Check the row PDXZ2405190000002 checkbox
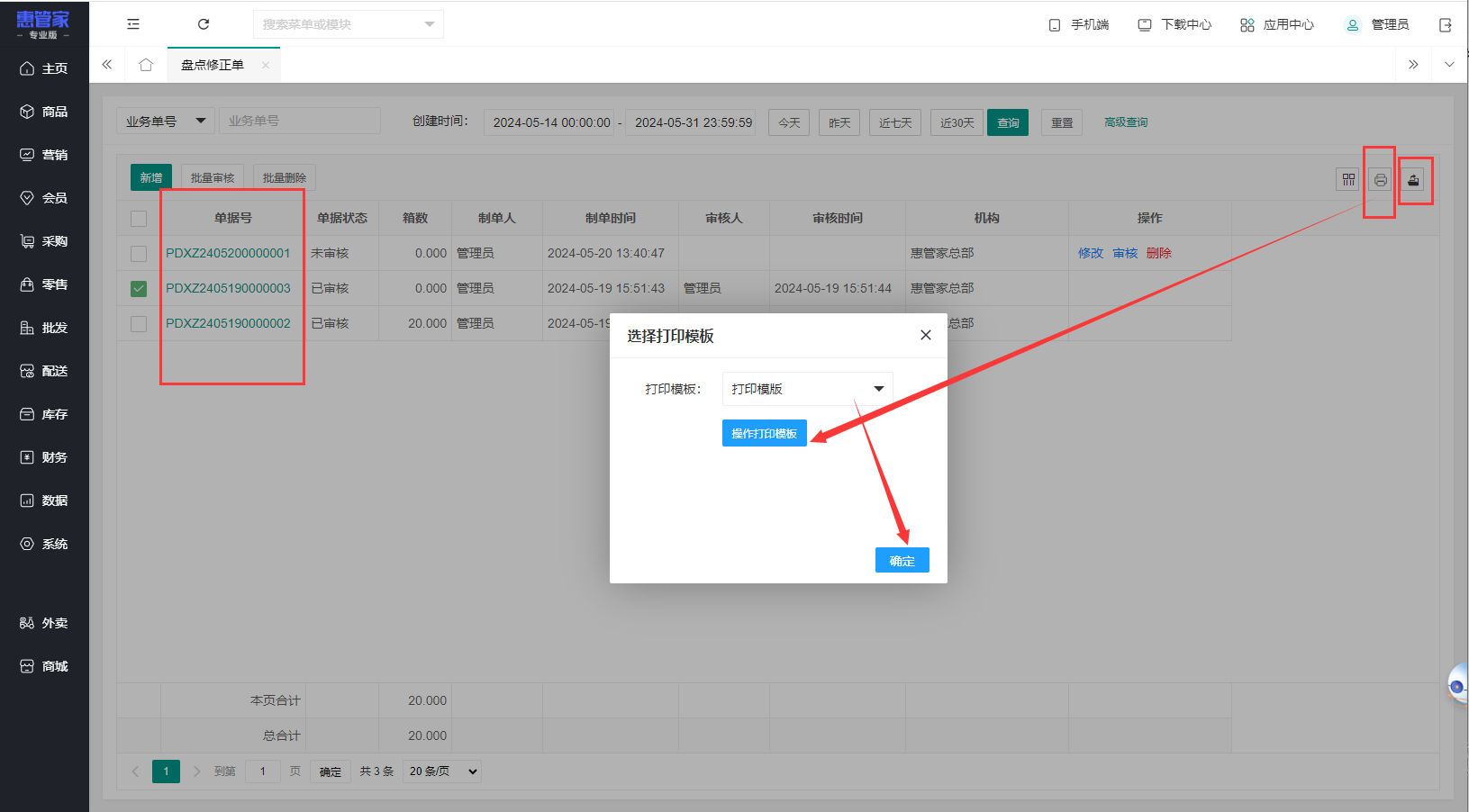The width and height of the screenshot is (1469, 812). [139, 323]
